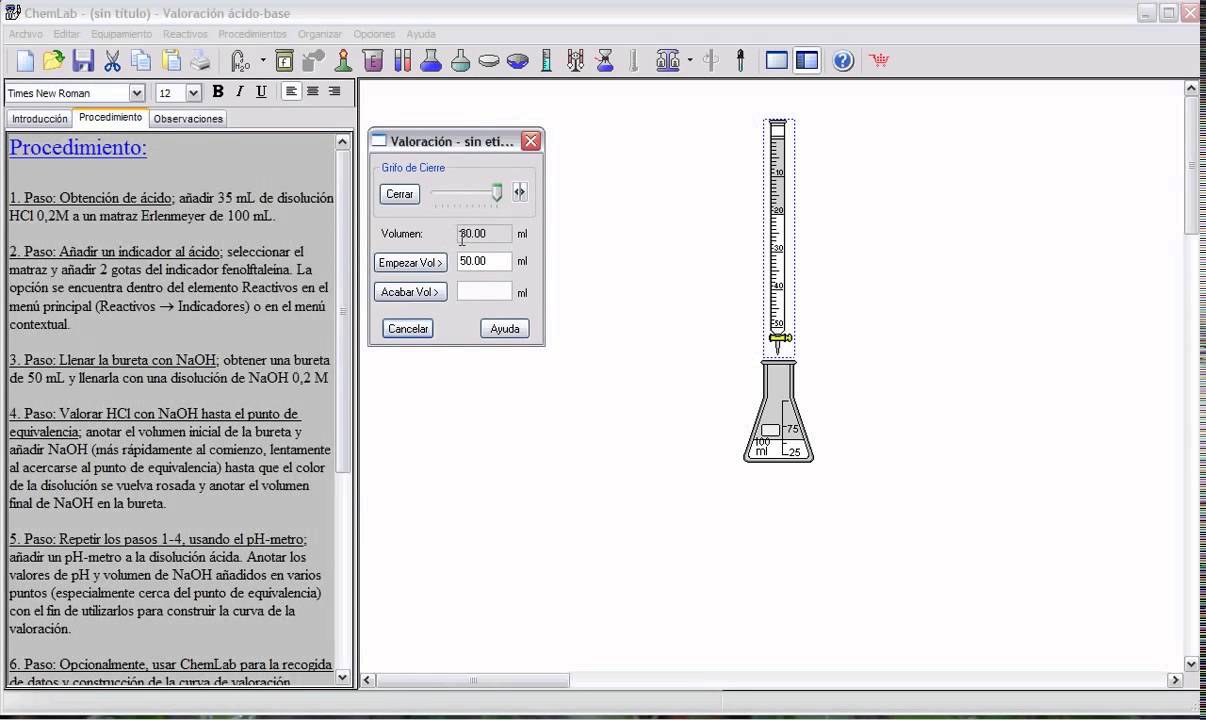Select the Procedimiento tab

[x=111, y=117]
